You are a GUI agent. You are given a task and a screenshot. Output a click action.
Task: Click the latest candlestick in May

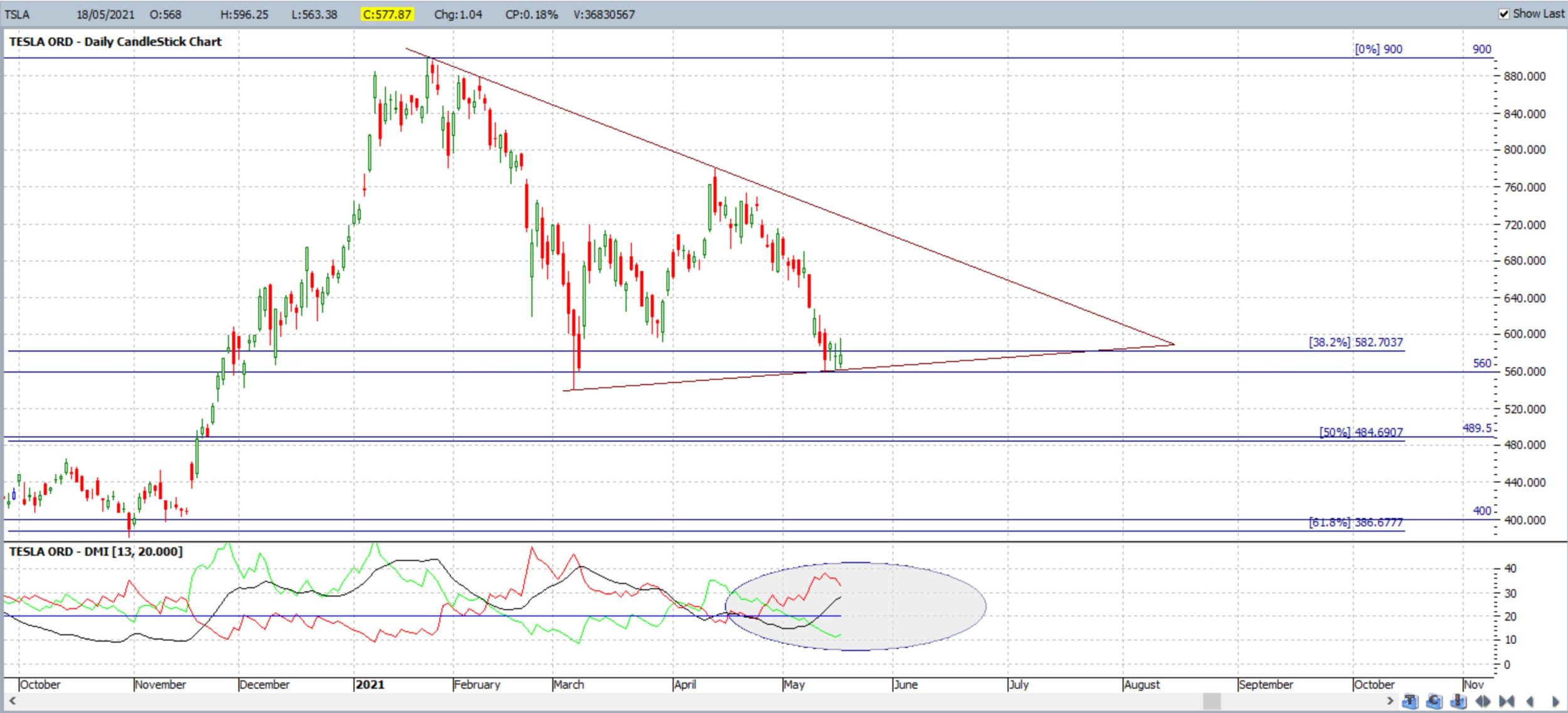pos(840,354)
